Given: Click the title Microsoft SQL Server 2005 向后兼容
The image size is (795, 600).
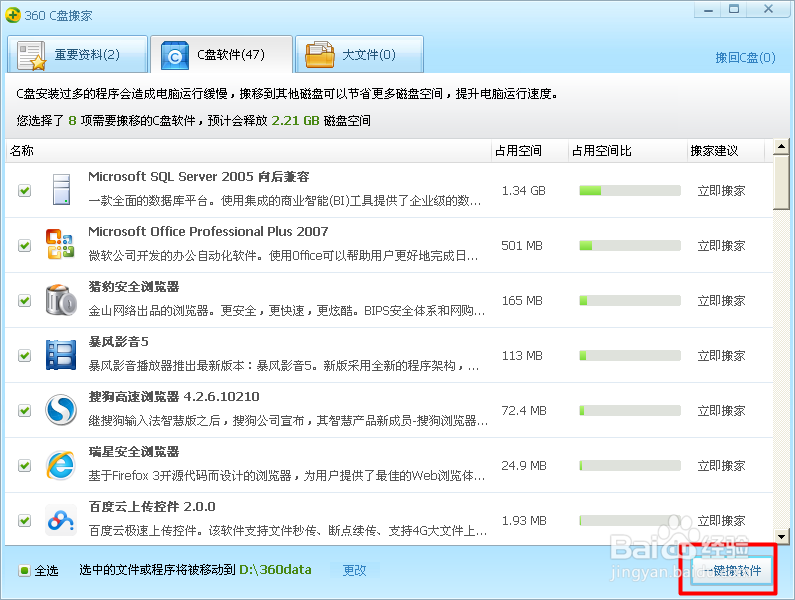Looking at the screenshot, I should tap(199, 177).
